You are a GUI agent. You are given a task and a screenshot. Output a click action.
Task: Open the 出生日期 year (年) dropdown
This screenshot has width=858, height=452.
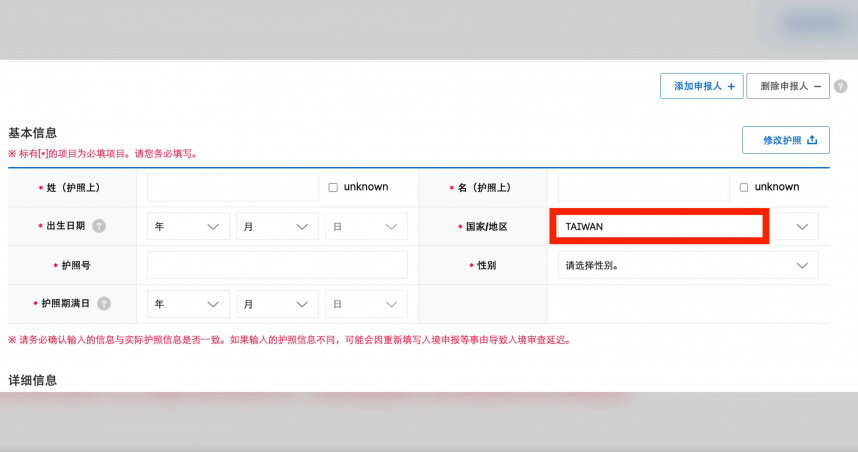[188, 227]
